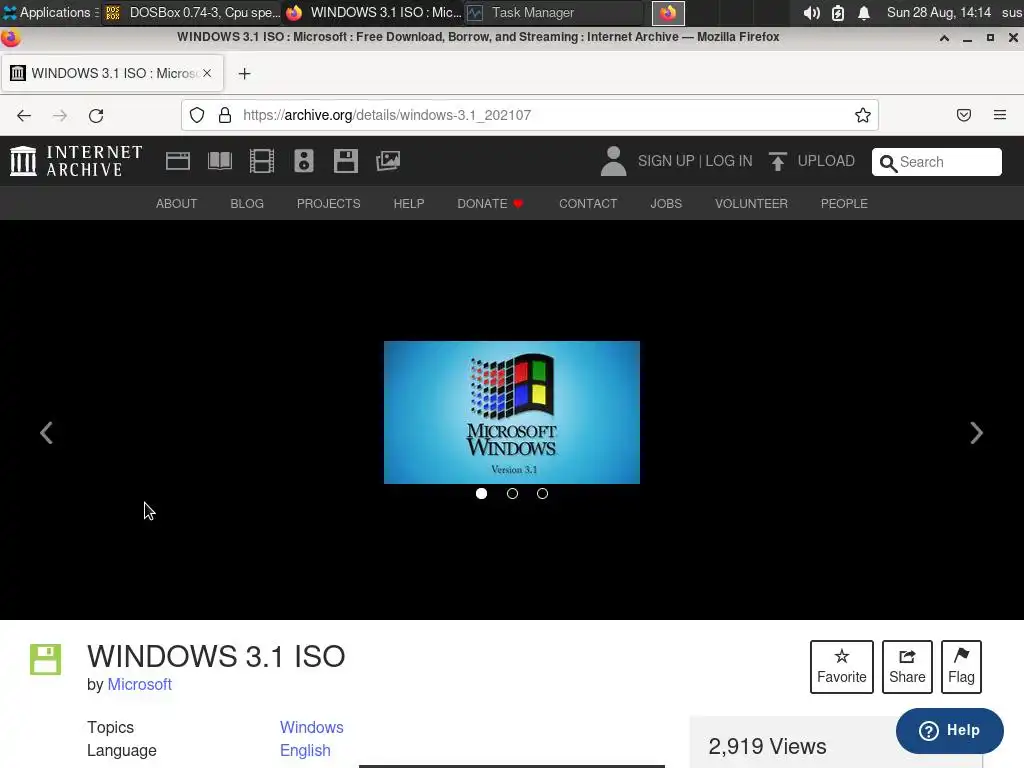The image size is (1024, 768).
Task: Select the first carousel dot
Action: pos(481,494)
